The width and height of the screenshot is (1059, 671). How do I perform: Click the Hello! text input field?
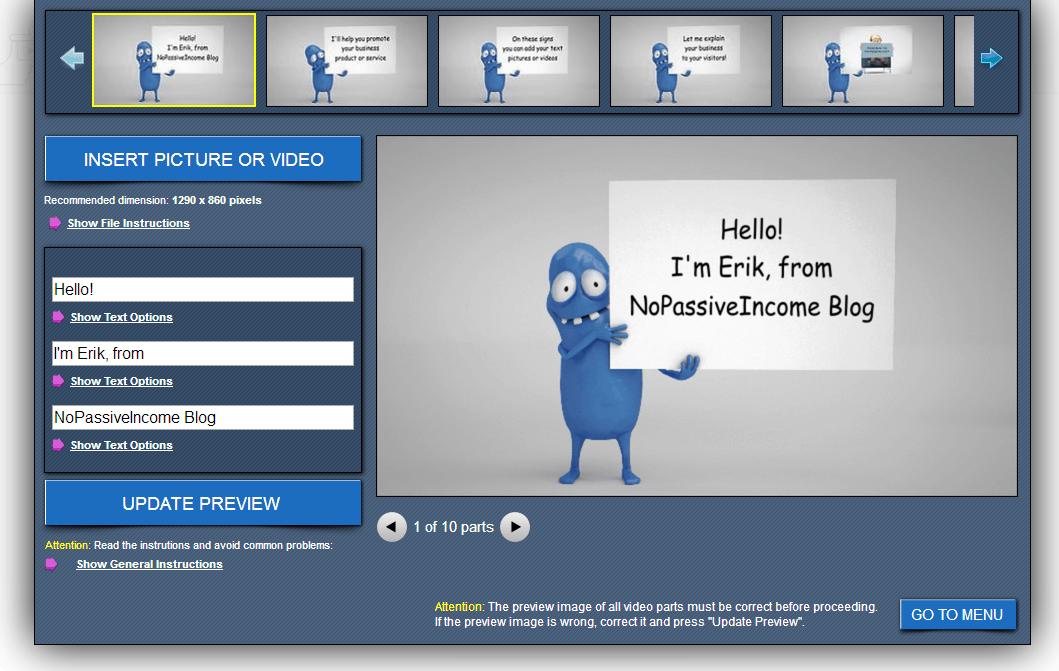[x=203, y=289]
